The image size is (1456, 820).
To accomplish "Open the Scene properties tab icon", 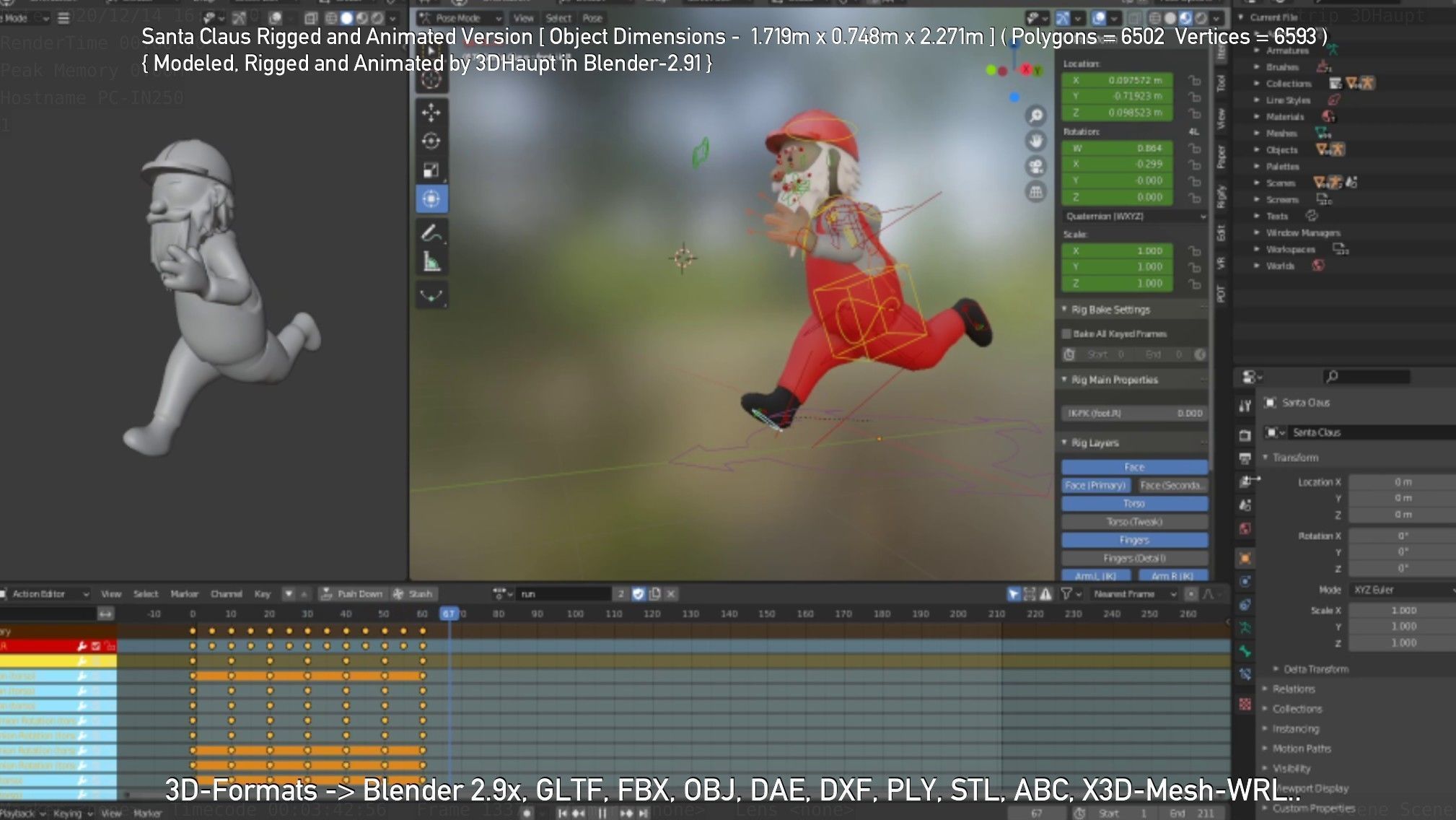I will click(x=1245, y=505).
